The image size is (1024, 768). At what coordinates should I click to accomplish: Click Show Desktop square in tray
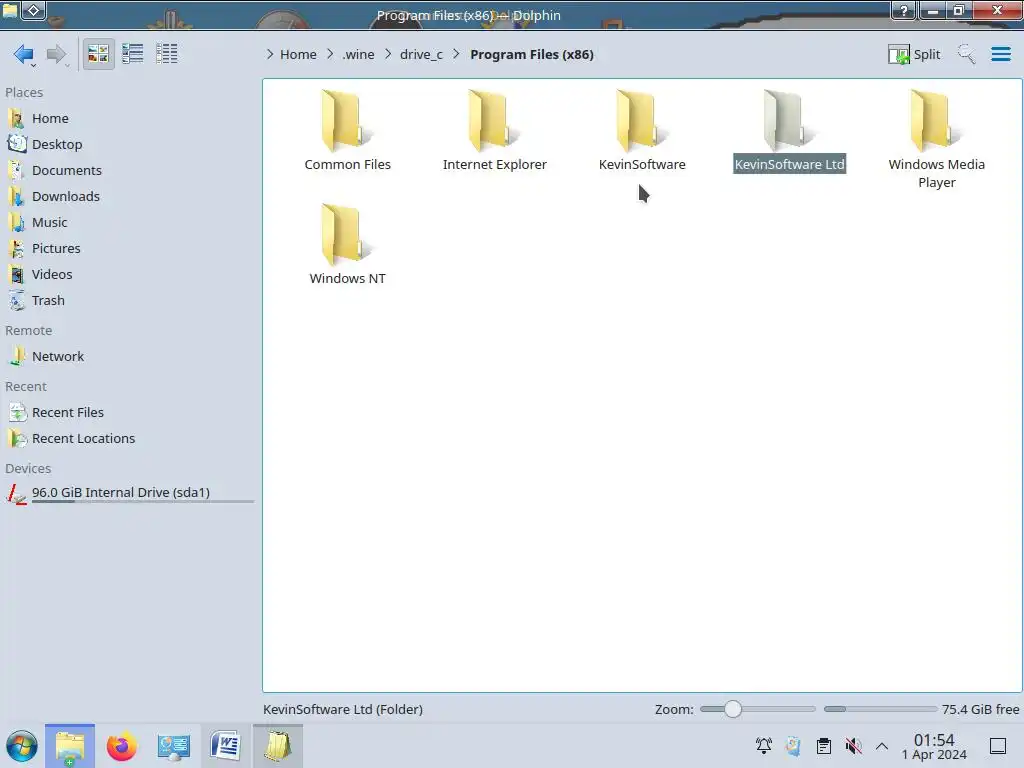click(x=997, y=746)
